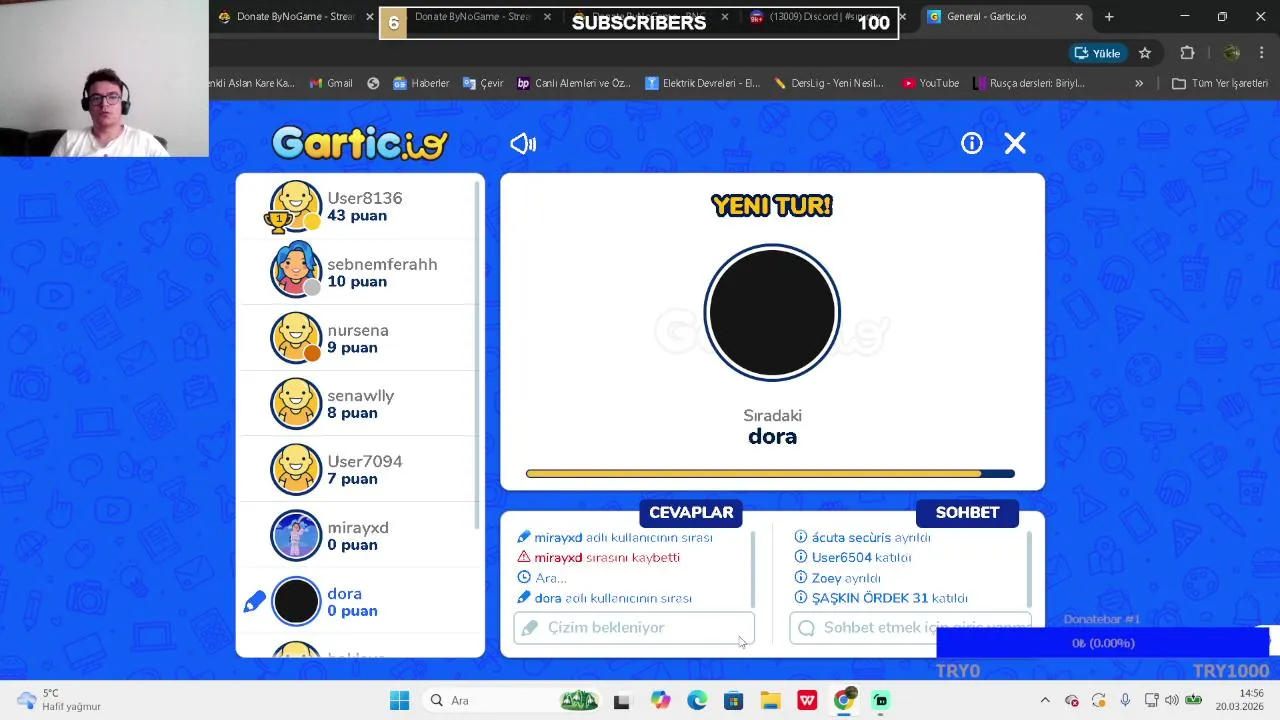Viewport: 1280px width, 720px height.
Task: Open the Haberler bookmark
Action: pos(421,83)
